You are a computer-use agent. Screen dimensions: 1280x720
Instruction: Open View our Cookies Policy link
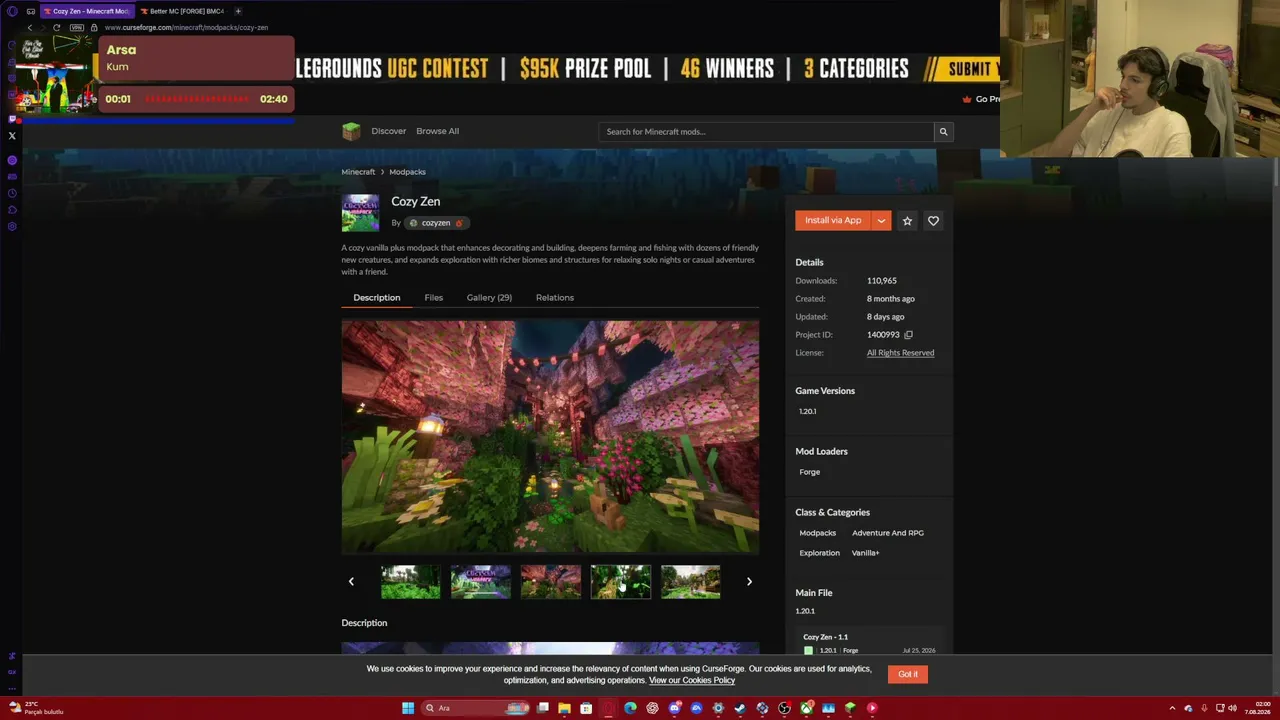coord(692,680)
